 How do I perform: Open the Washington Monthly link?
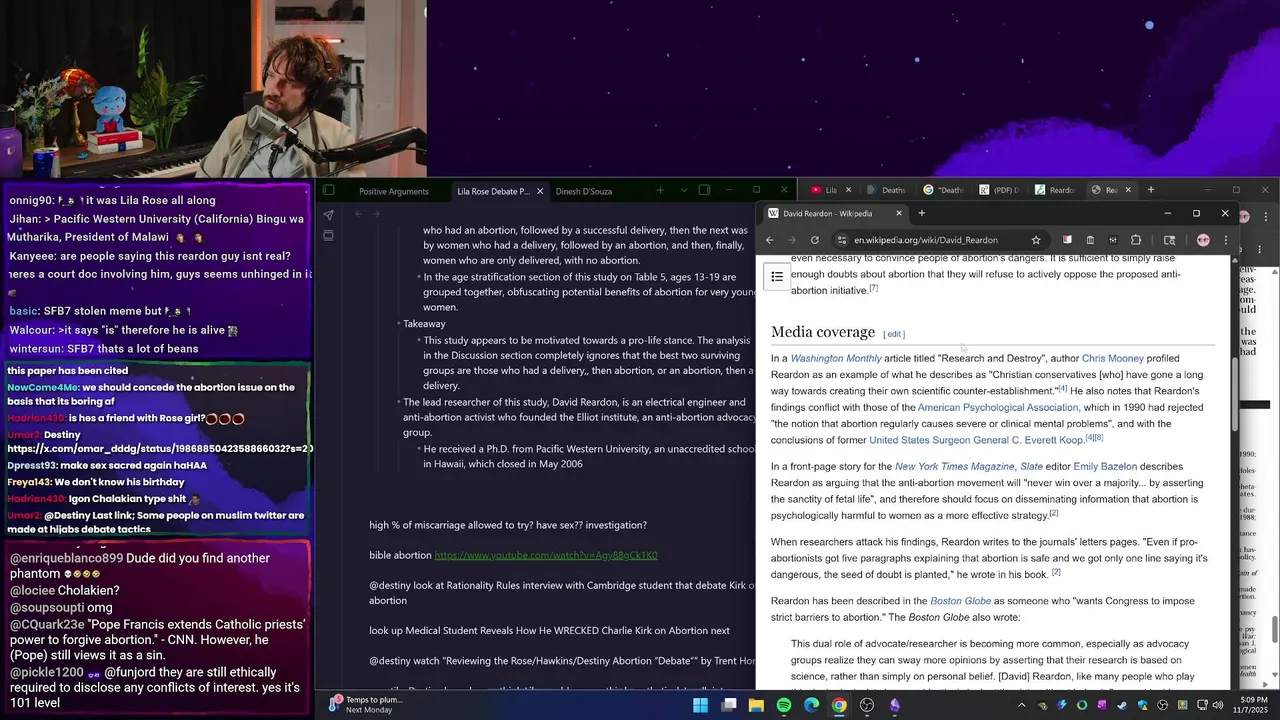click(x=836, y=358)
